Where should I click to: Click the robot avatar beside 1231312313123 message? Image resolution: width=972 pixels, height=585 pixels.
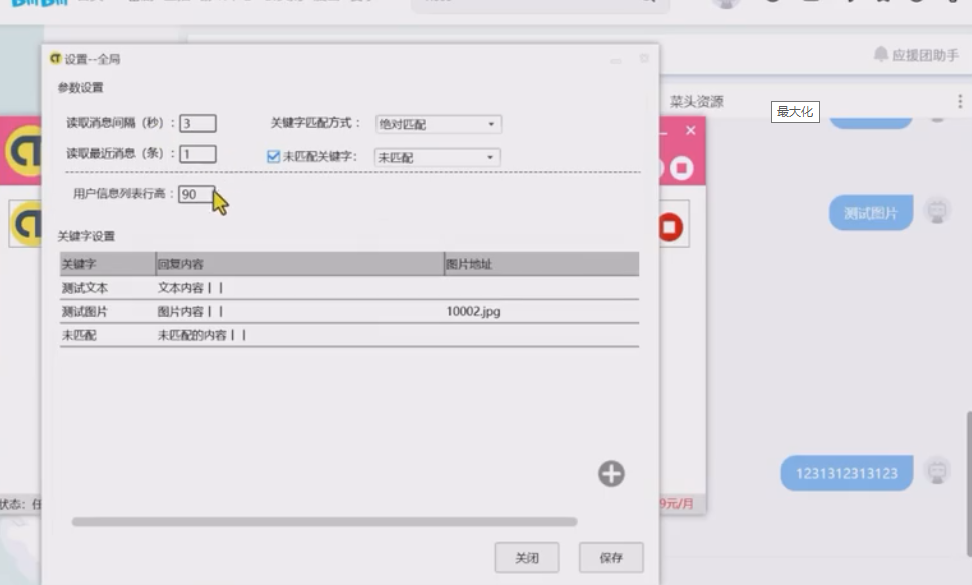[937, 472]
